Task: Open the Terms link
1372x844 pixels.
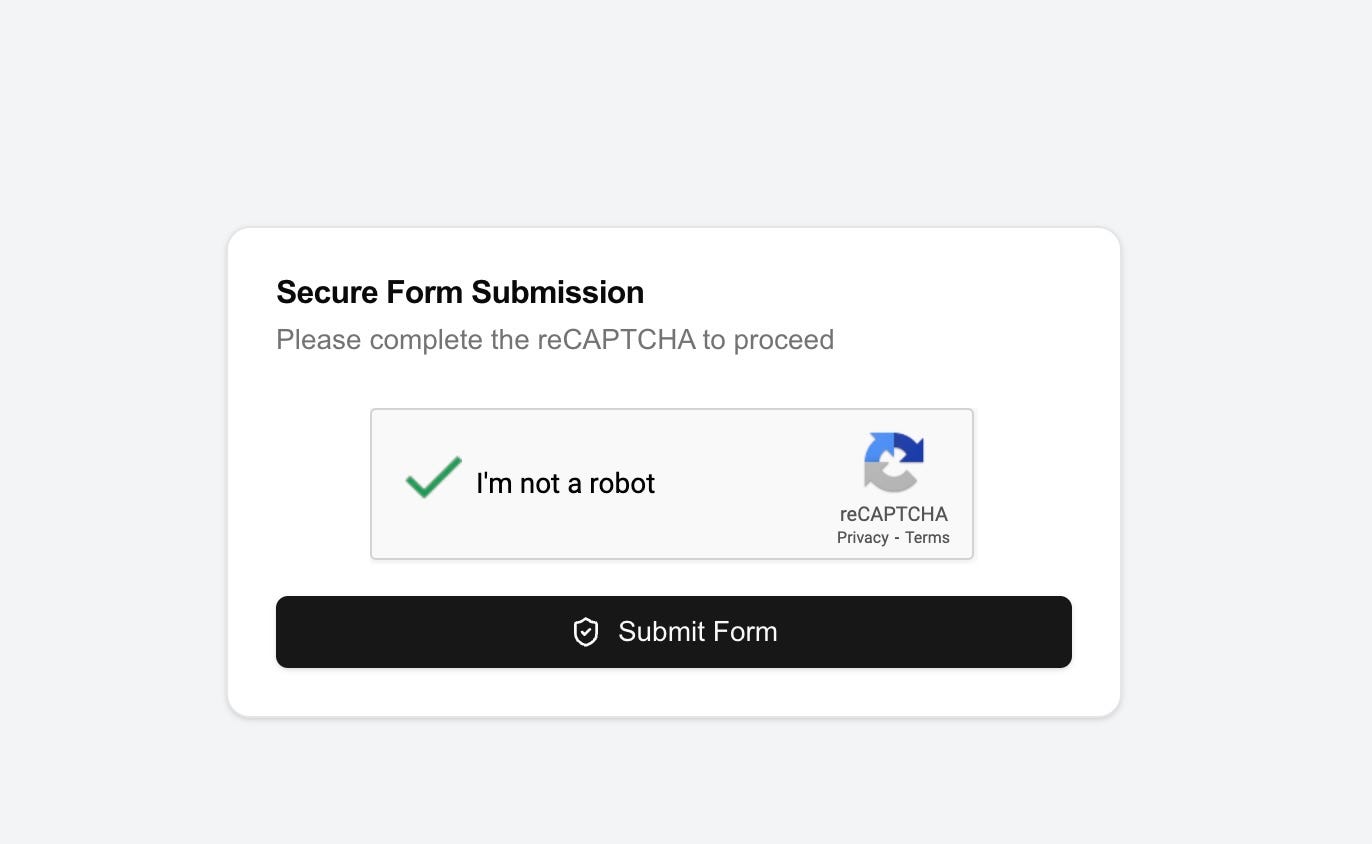Action: coord(927,538)
